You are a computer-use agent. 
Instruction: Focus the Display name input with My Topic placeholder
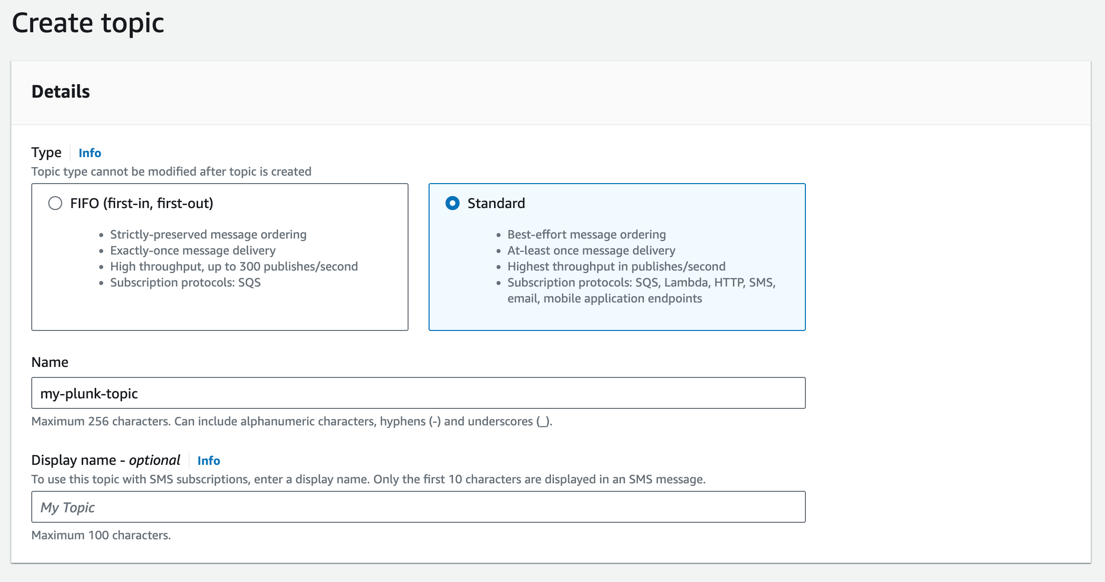[x=418, y=507]
